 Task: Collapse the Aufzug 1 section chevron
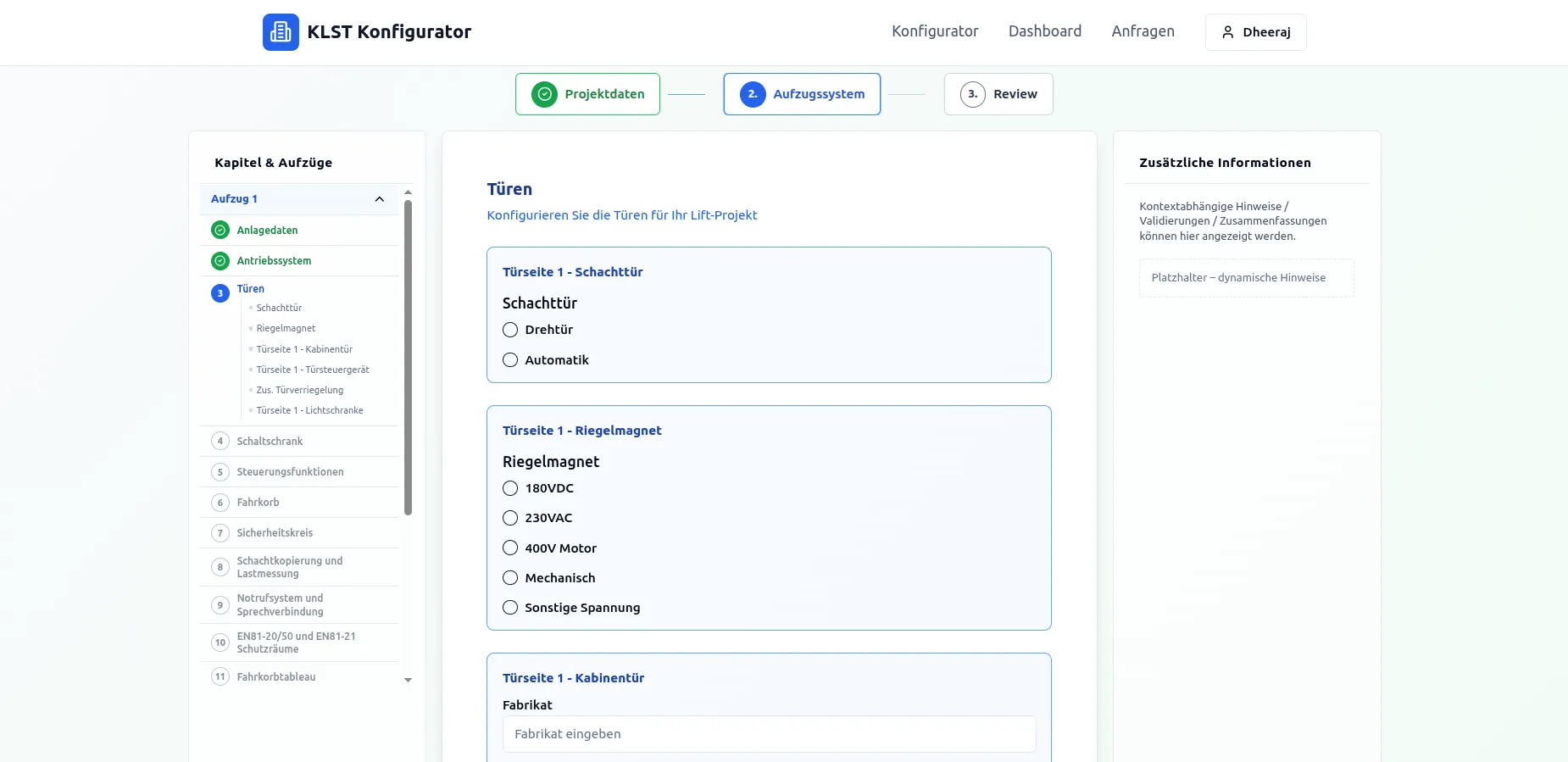pos(379,199)
